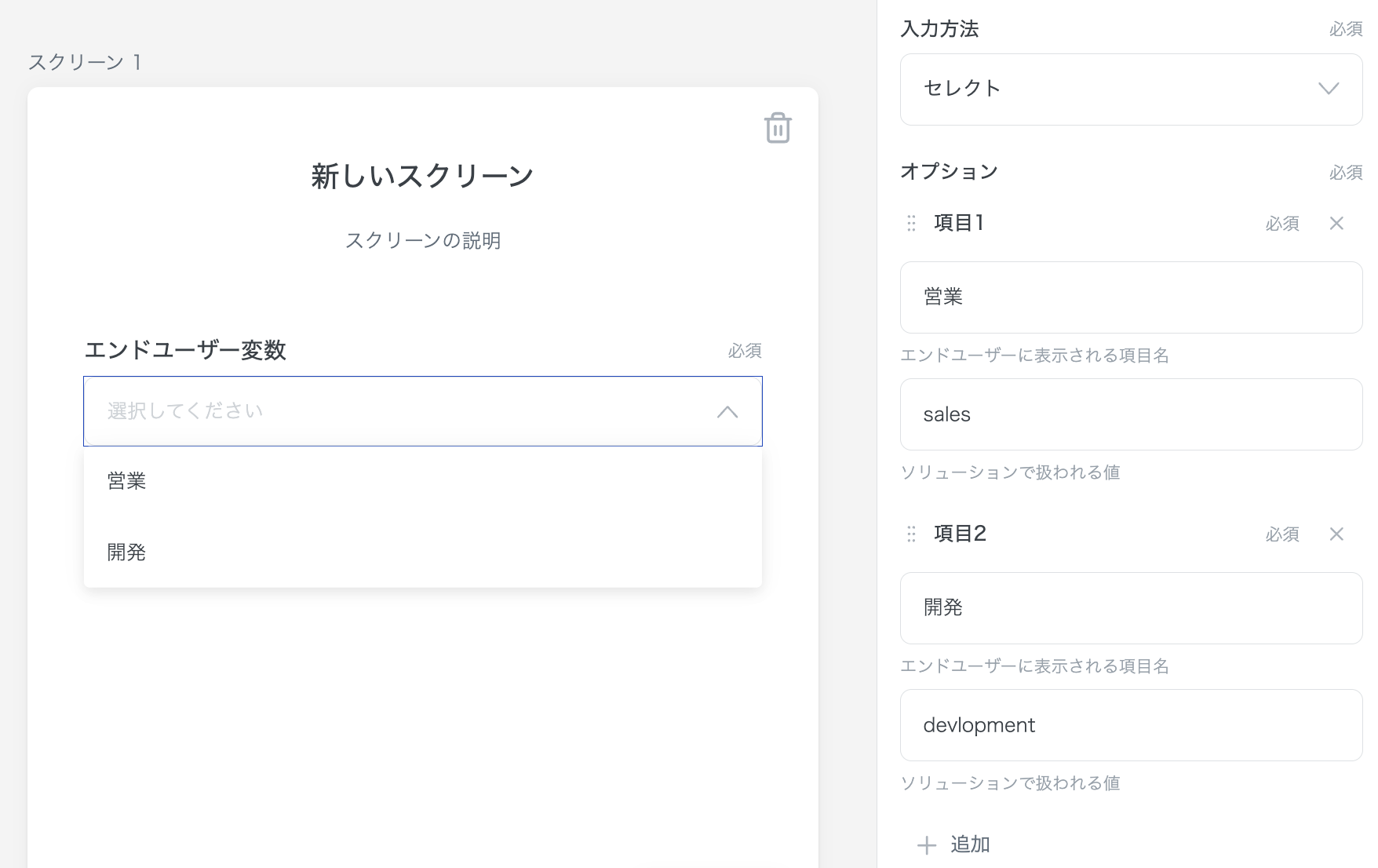This screenshot has width=1378, height=868.
Task: Open the 入力方法 セレクト dropdown
Action: point(1130,89)
